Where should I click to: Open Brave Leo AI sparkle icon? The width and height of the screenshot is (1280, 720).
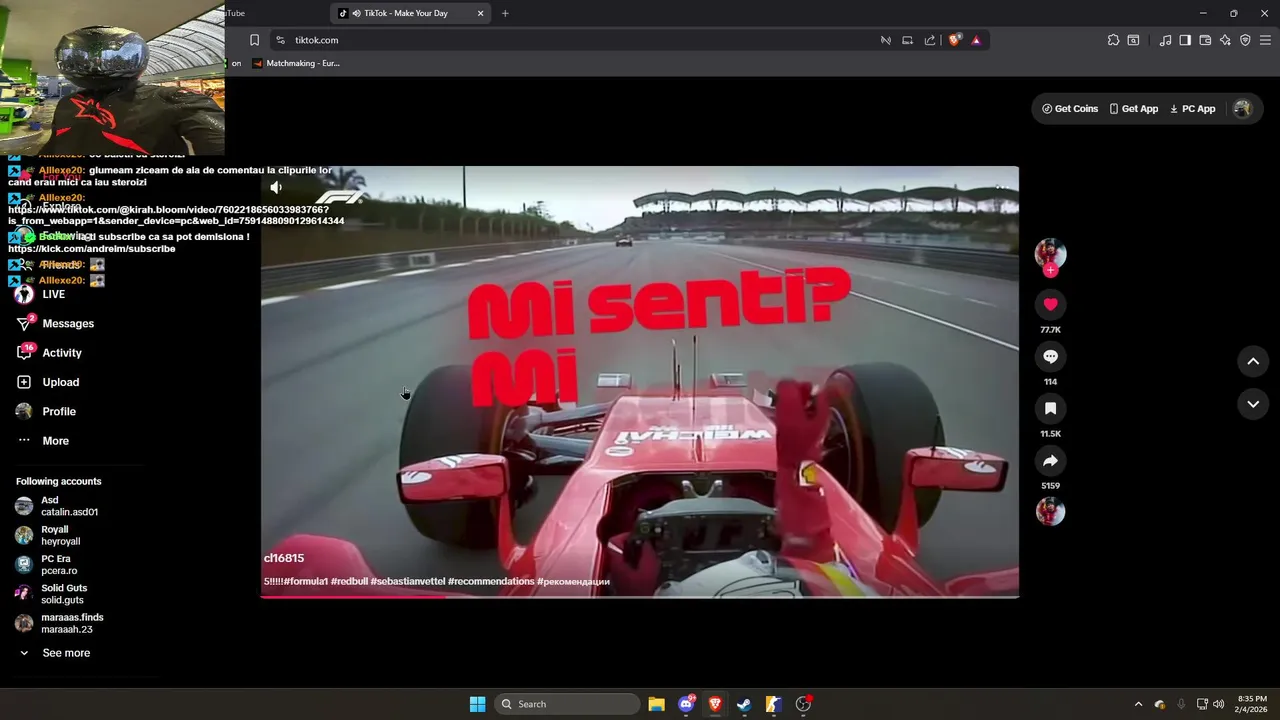[x=1225, y=40]
